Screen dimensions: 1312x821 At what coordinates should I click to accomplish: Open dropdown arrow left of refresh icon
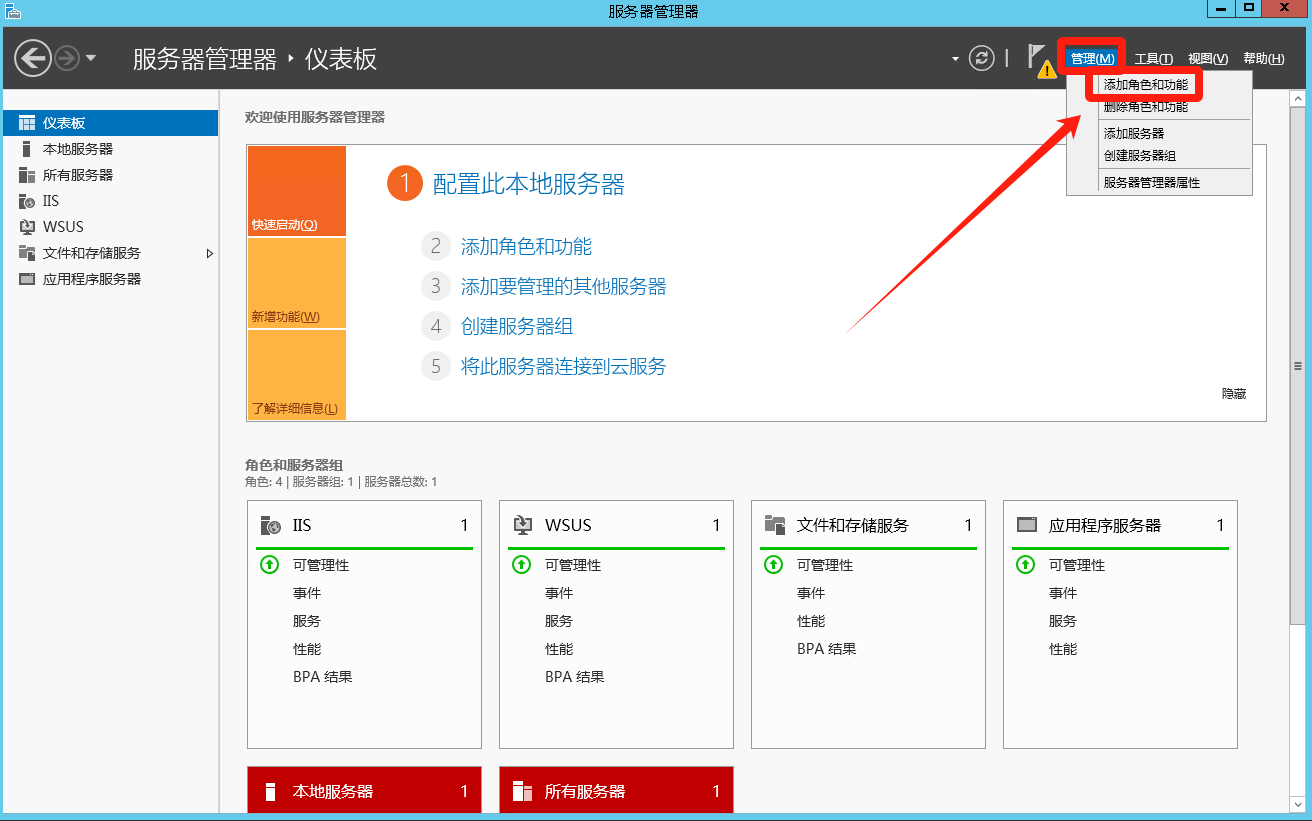coord(954,59)
